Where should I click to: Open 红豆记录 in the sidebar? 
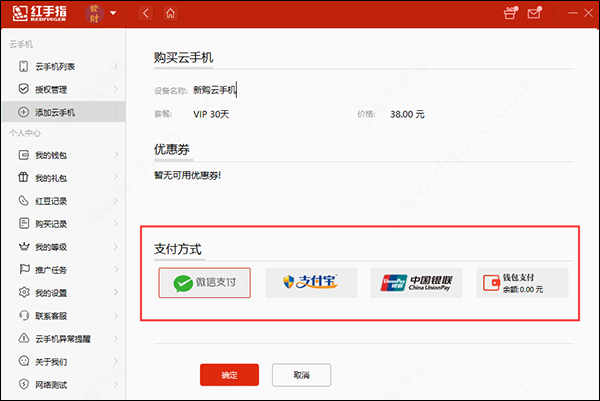click(64, 200)
